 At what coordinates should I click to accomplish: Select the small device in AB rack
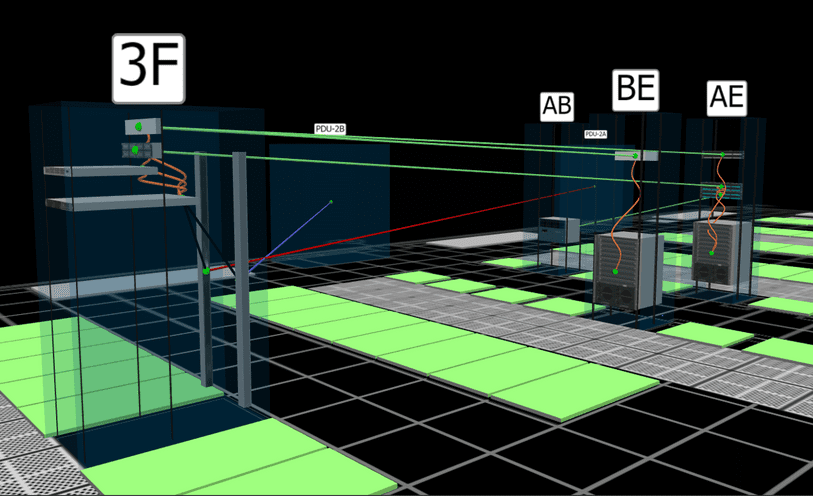click(559, 230)
